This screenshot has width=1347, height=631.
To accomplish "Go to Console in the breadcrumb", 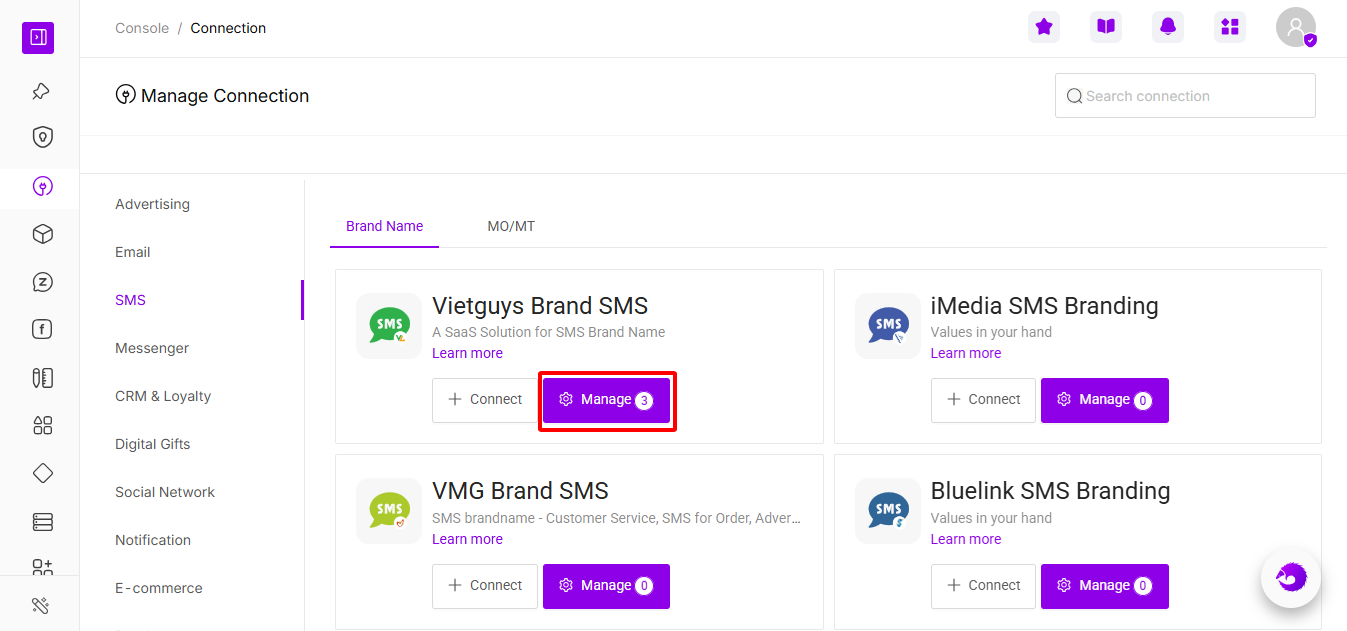I will point(142,28).
